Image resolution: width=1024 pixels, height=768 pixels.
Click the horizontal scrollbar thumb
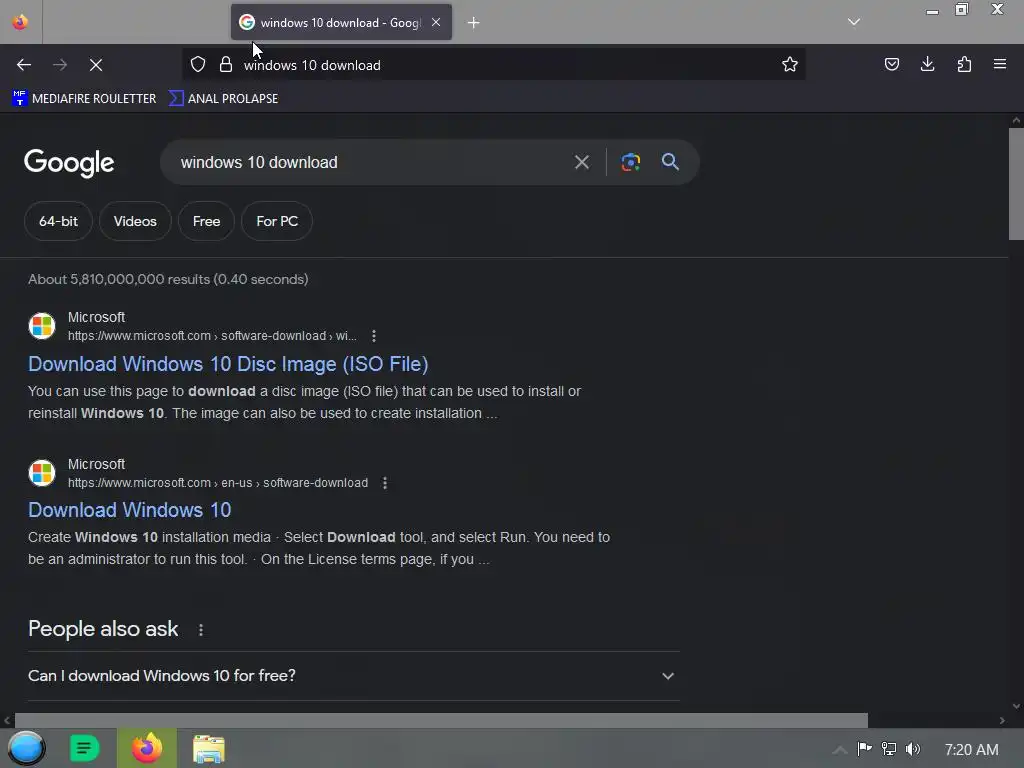(x=441, y=720)
